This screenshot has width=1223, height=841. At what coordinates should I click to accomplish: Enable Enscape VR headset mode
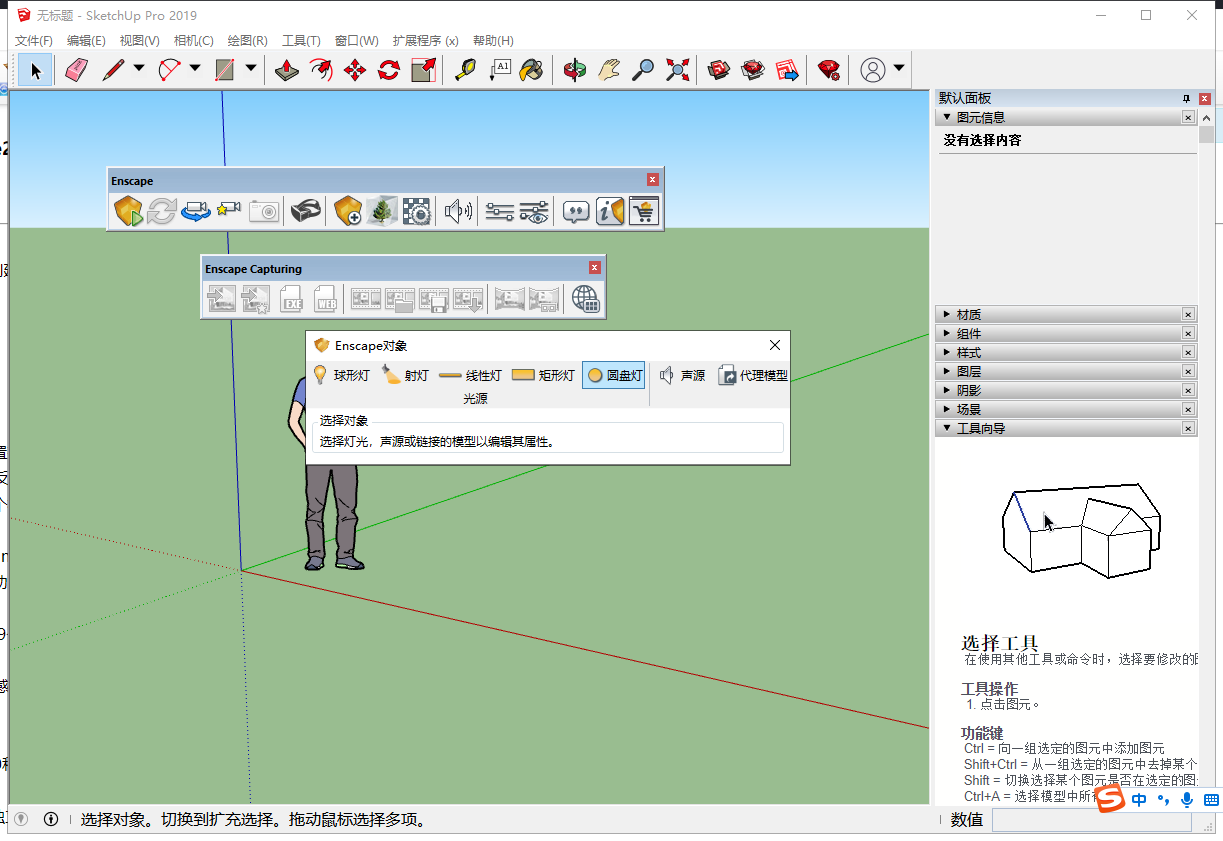(306, 211)
